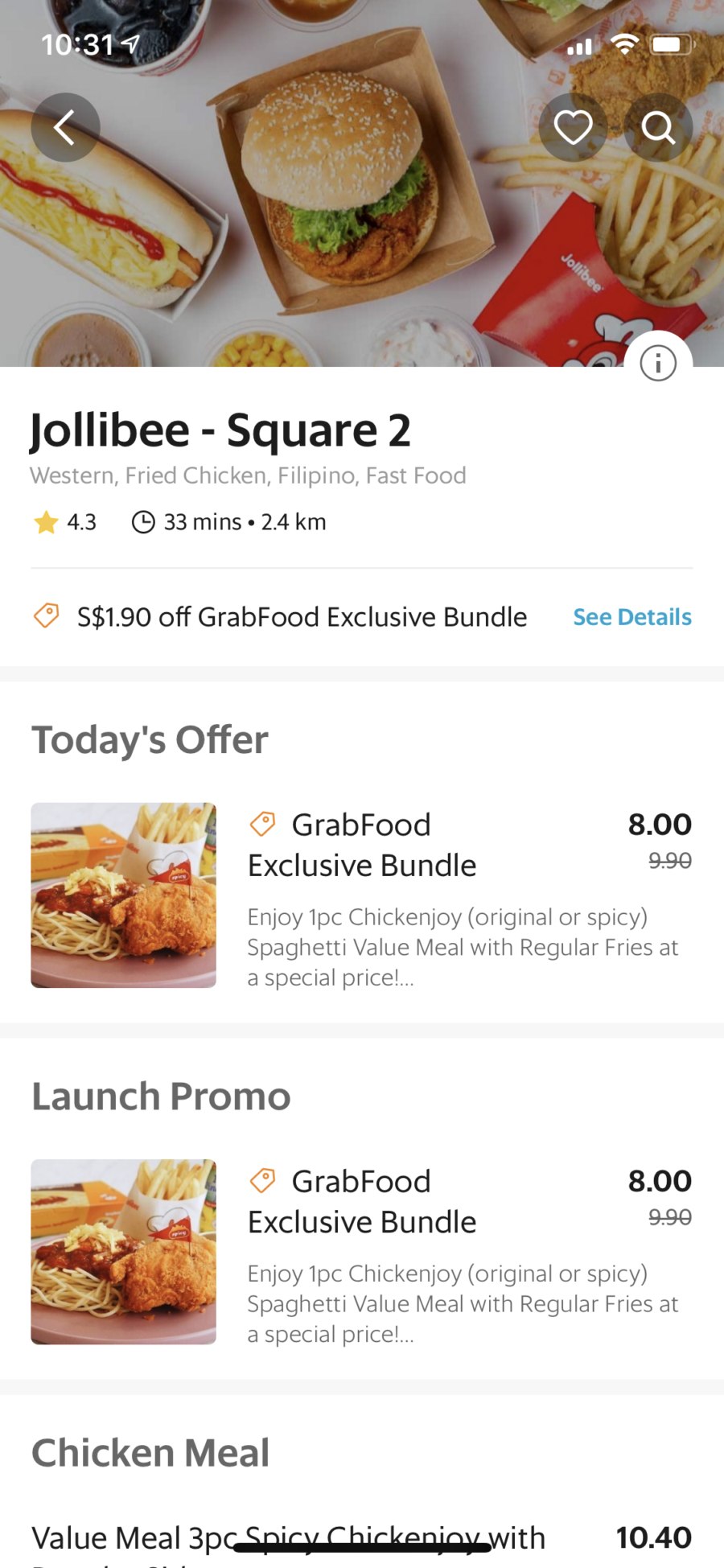This screenshot has height=1568, width=724.
Task: Open the Launch Promo bundle thumbnail
Action: click(123, 1251)
